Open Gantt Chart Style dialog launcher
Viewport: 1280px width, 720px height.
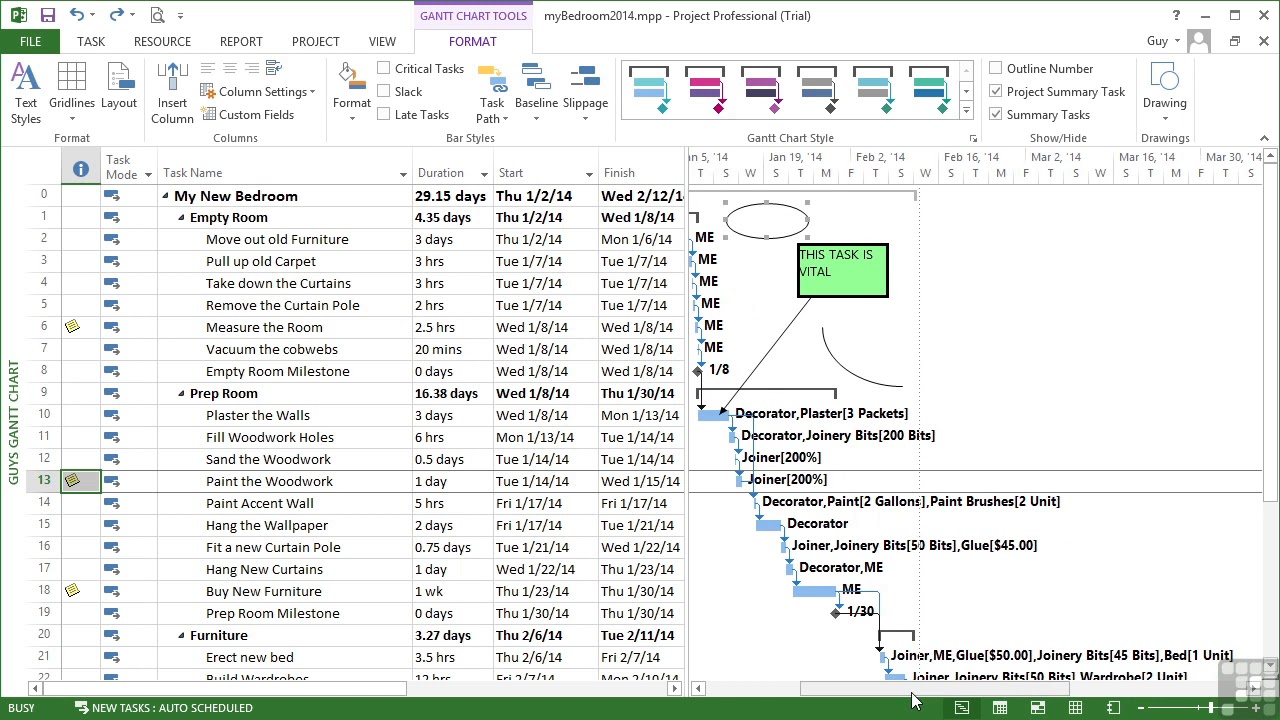point(972,138)
